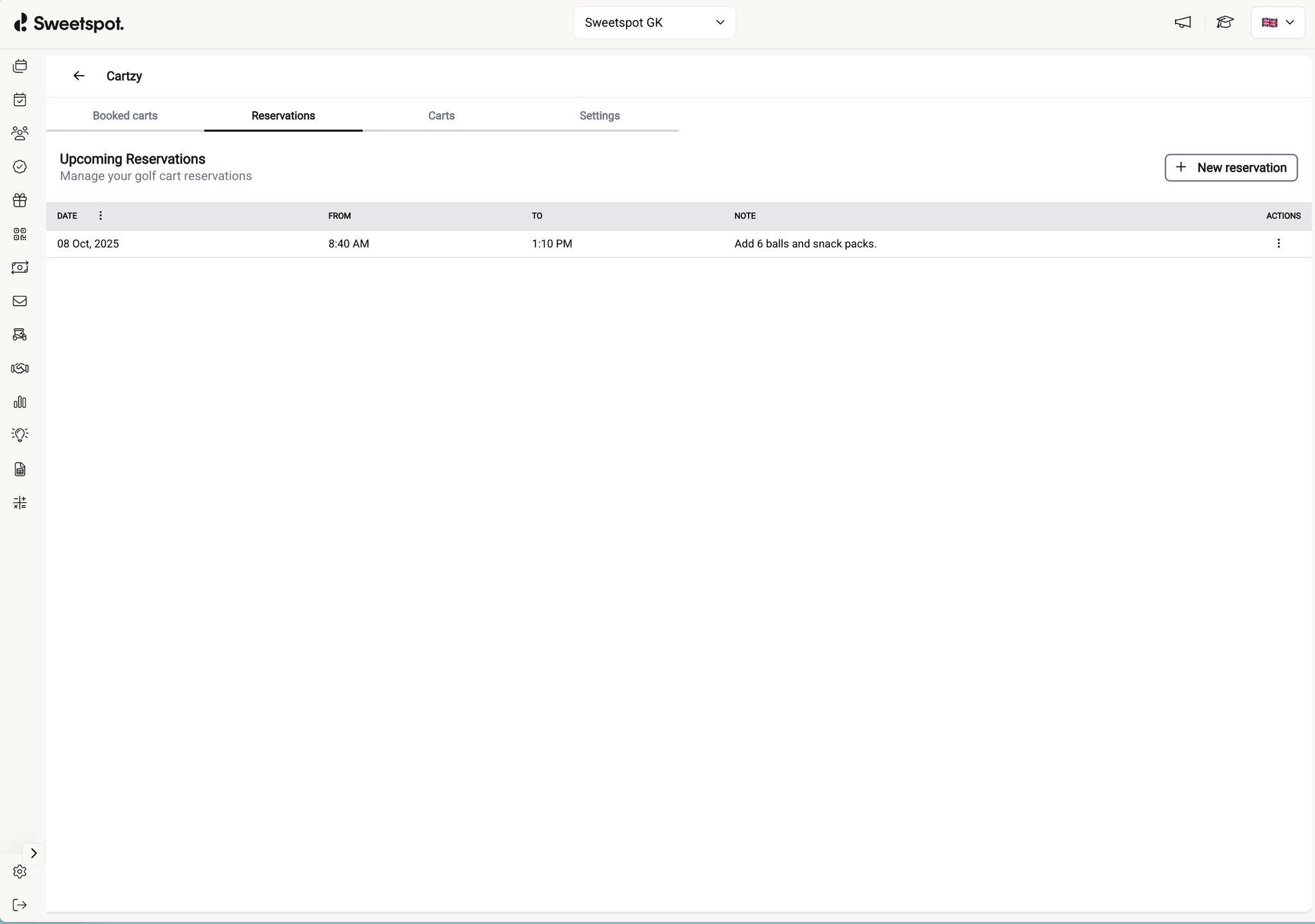
Task: Open the golf cart section in the sidebar
Action: (20, 334)
